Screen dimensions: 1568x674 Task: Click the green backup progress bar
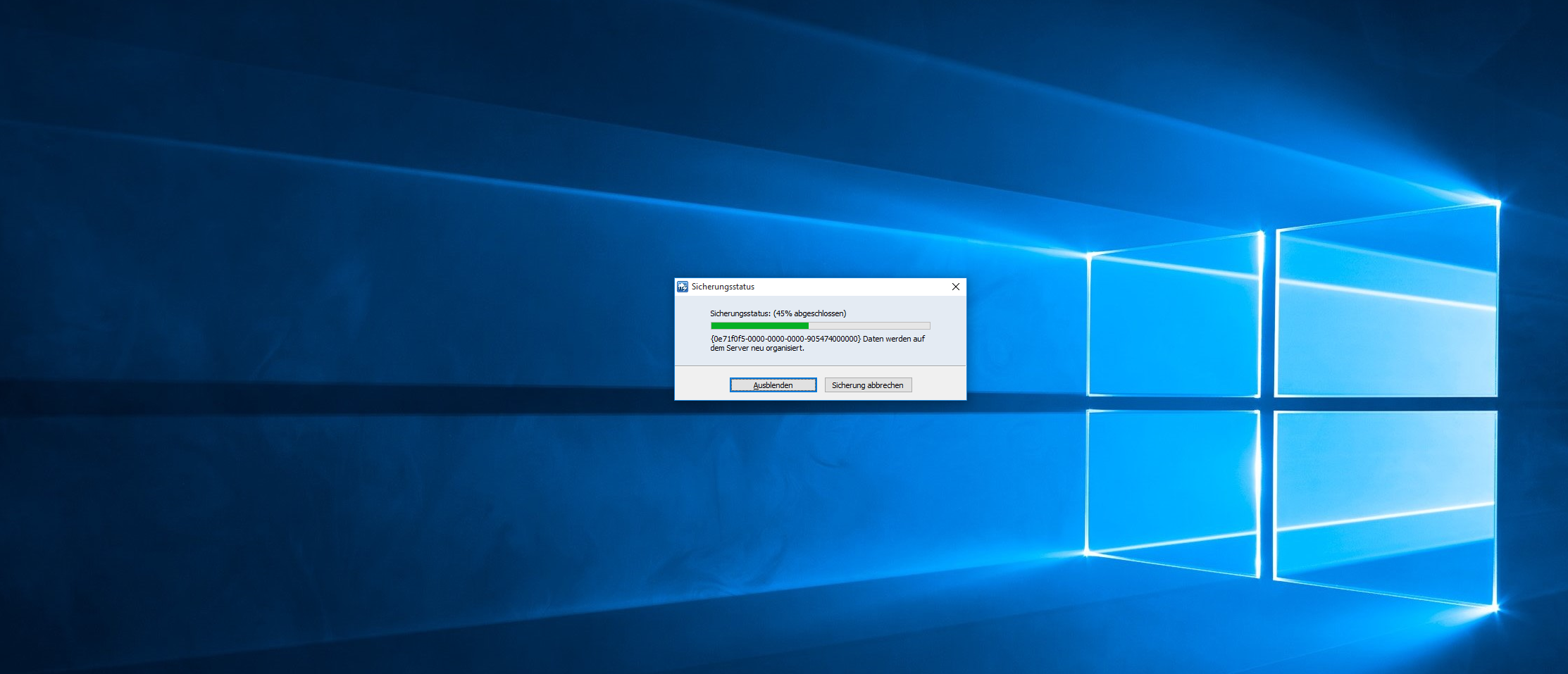point(821,326)
